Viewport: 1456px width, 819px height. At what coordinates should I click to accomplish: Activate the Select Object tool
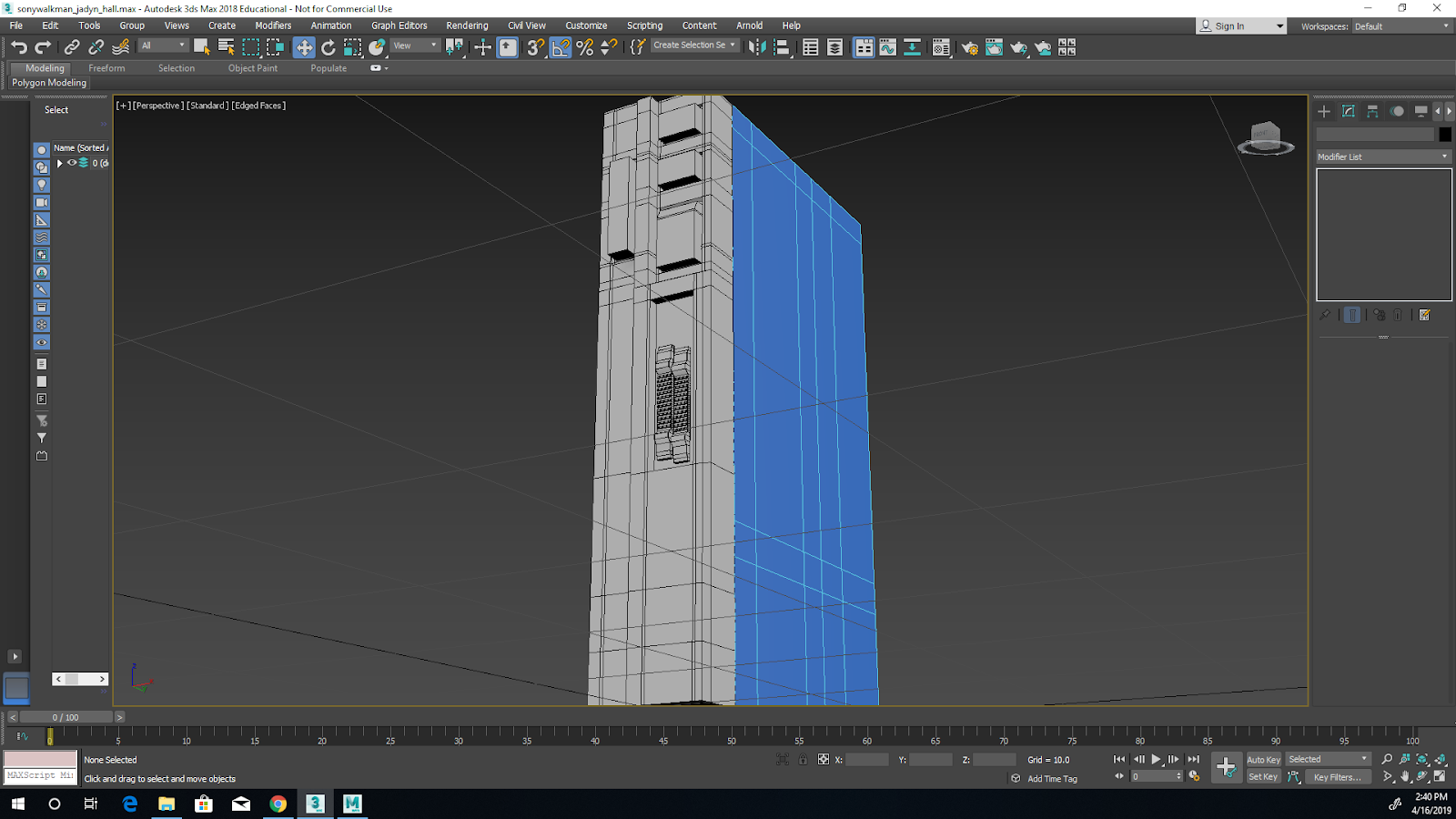tap(201, 47)
